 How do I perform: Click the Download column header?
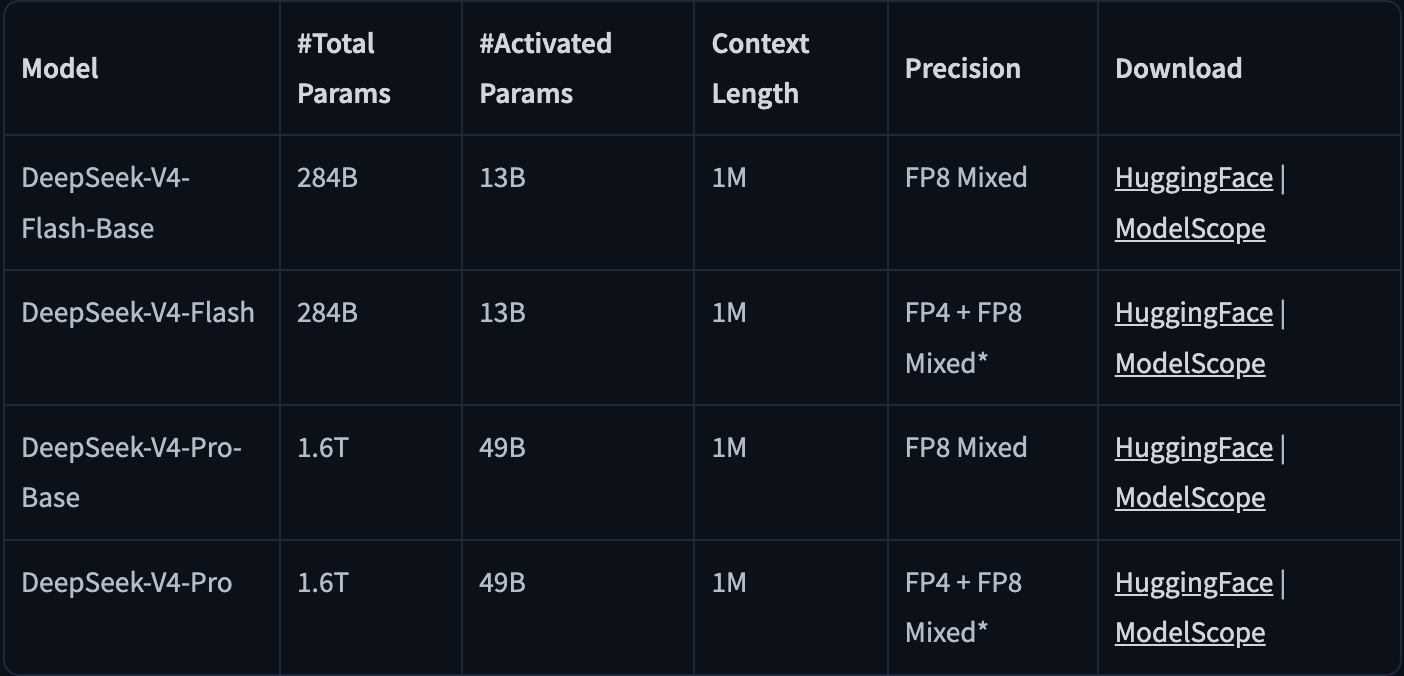[x=1179, y=69]
